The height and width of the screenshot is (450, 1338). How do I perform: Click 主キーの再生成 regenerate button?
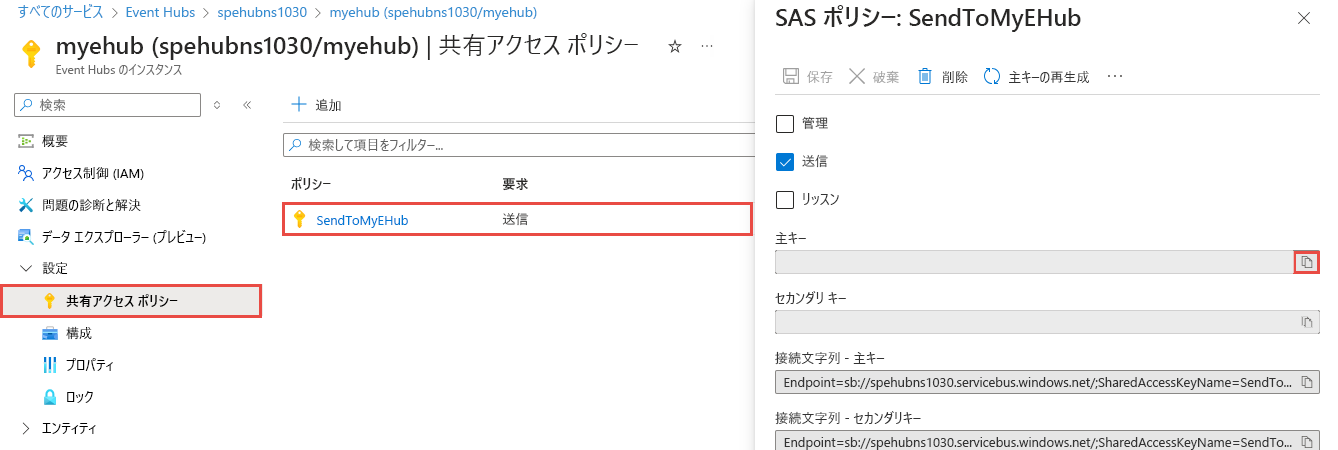pos(1036,77)
